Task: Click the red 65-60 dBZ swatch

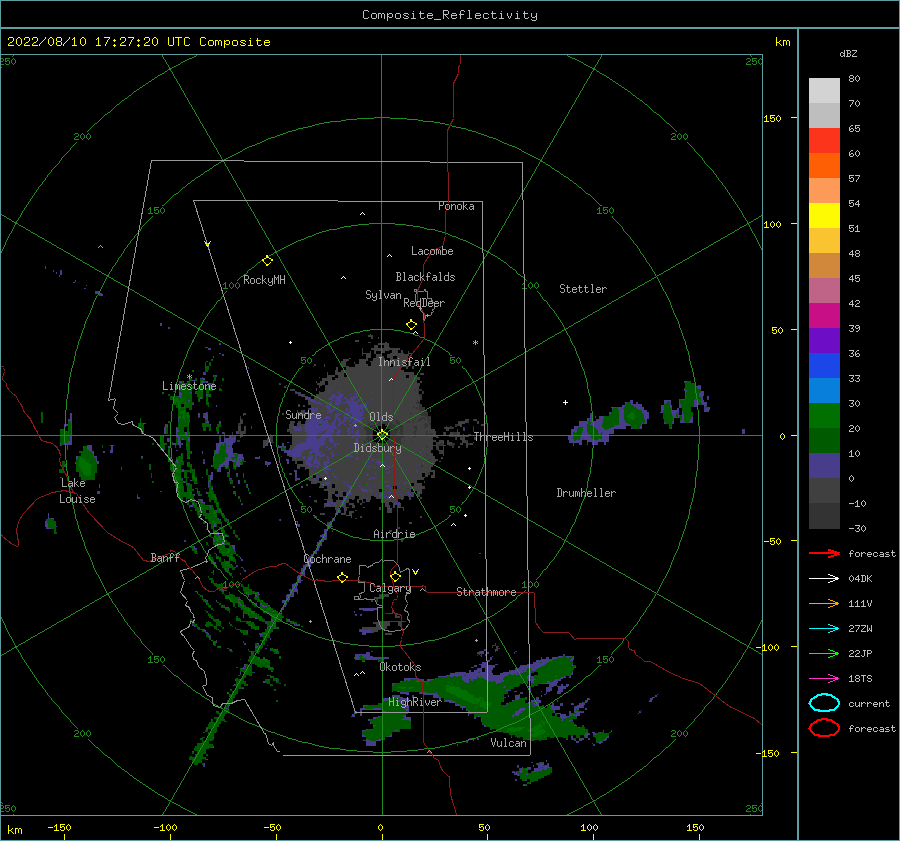Action: [824, 141]
